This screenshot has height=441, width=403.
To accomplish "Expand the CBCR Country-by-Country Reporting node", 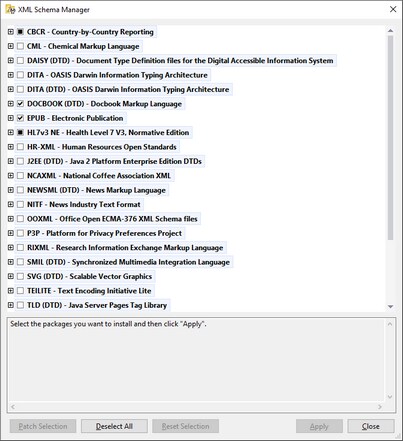I will tap(11, 32).
